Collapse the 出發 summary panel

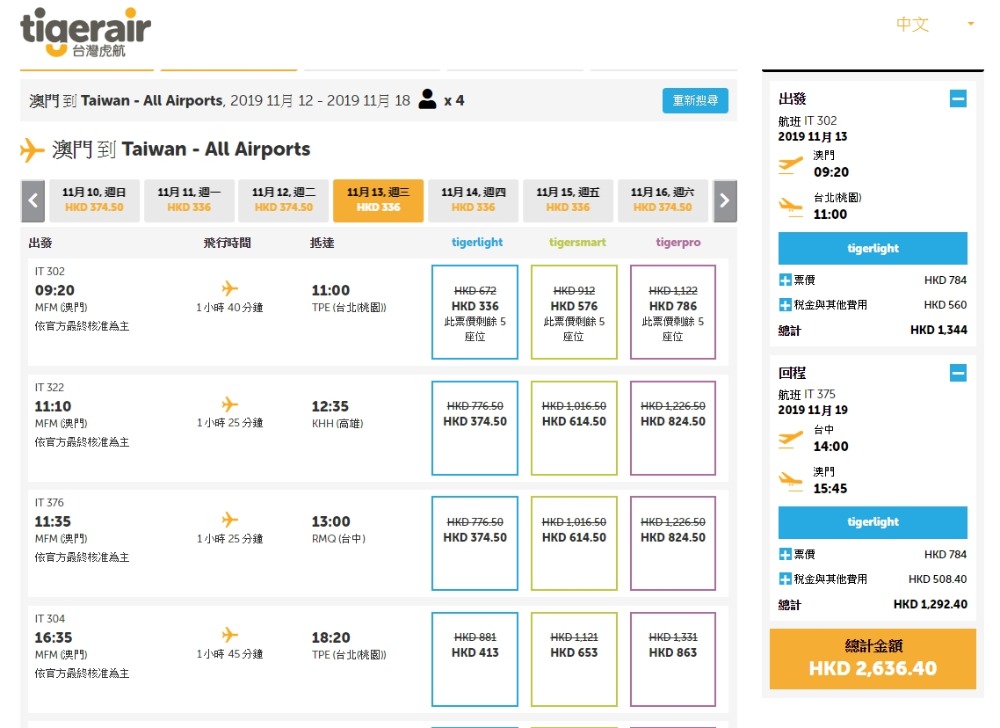tap(958, 99)
